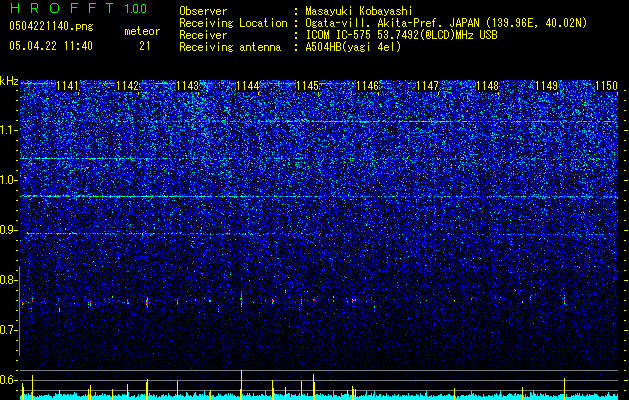The width and height of the screenshot is (629, 400).
Task: Click the meteor echo near 1149 in spectrogram
Action: tap(564, 301)
